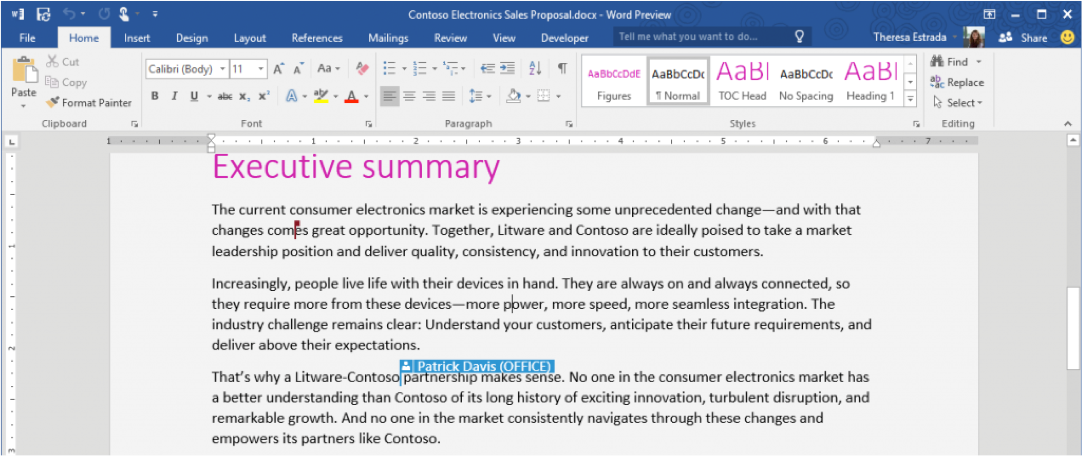Apply the Heading 1 style
The width and height of the screenshot is (1082, 456).
click(870, 81)
